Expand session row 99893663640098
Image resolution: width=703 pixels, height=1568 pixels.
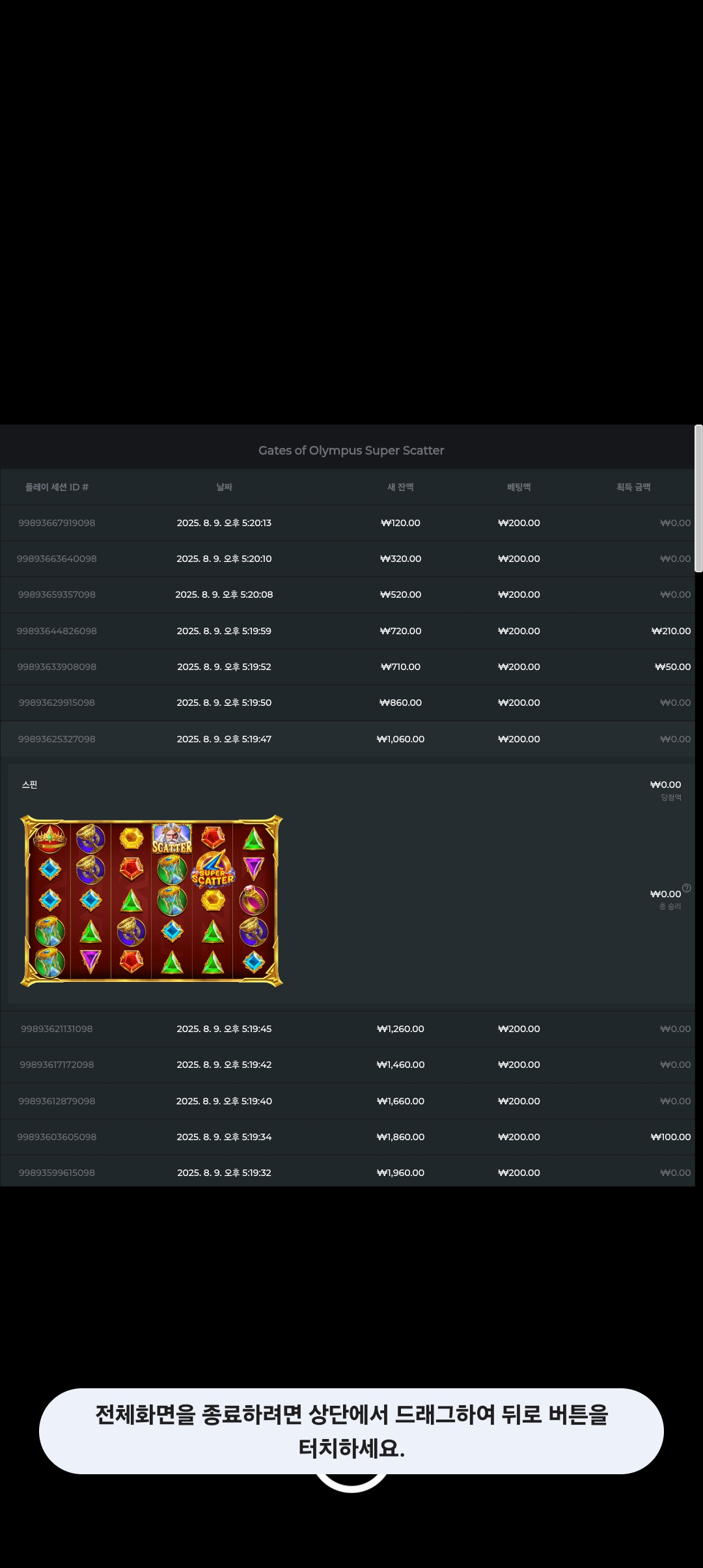(x=348, y=559)
